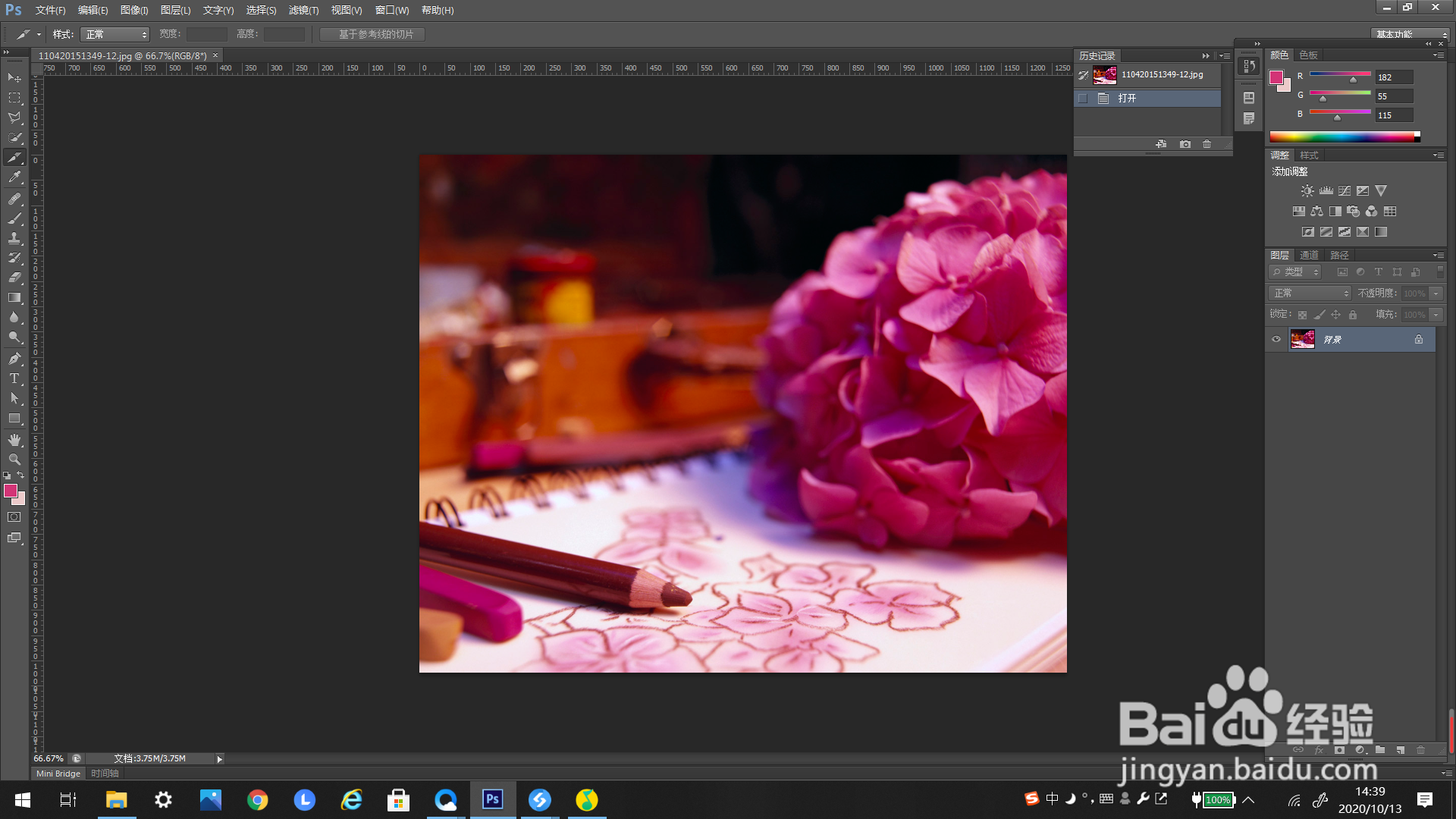The width and height of the screenshot is (1456, 819).
Task: Add a Brightness/Contrast adjustment
Action: 1307,191
